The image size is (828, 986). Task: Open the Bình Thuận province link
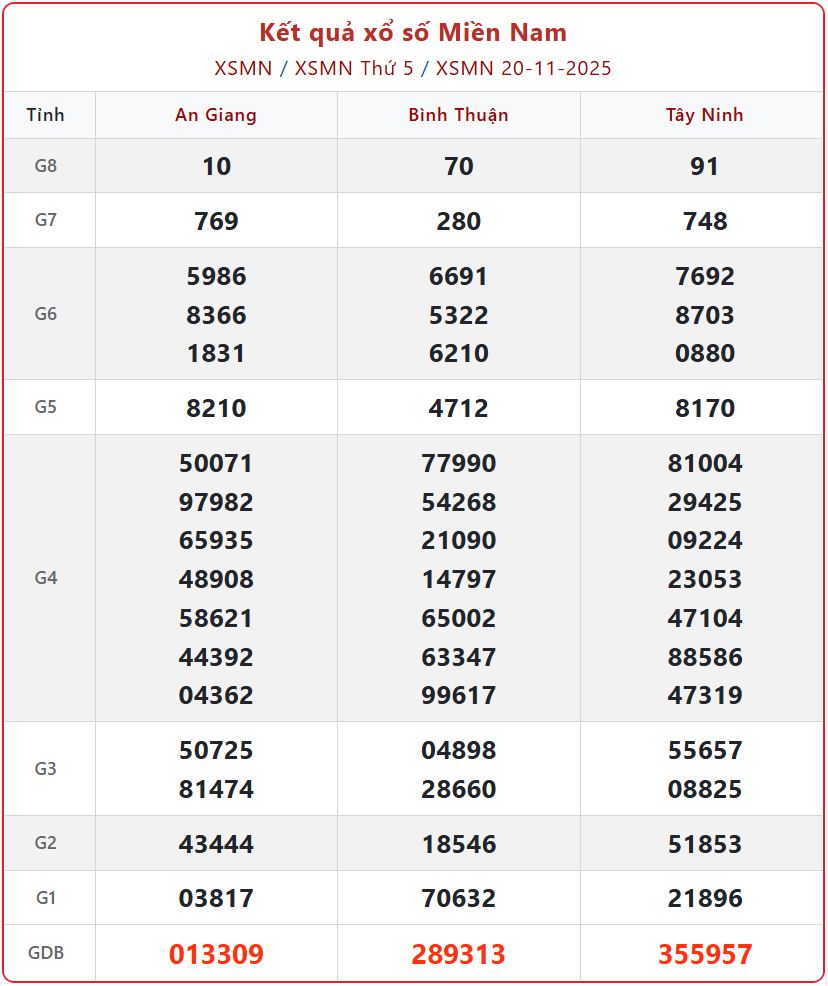tap(458, 115)
